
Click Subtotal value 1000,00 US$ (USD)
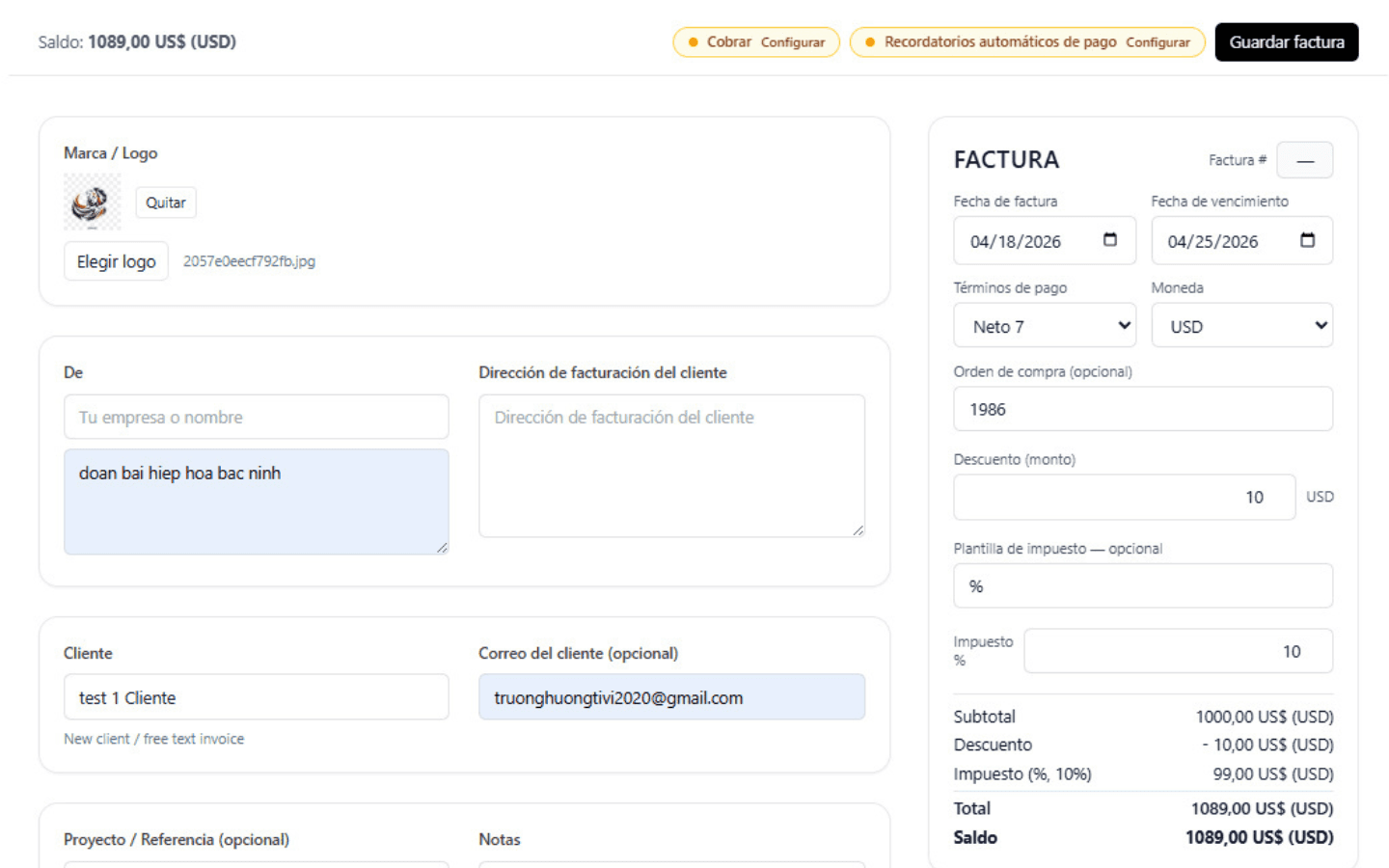(1264, 717)
